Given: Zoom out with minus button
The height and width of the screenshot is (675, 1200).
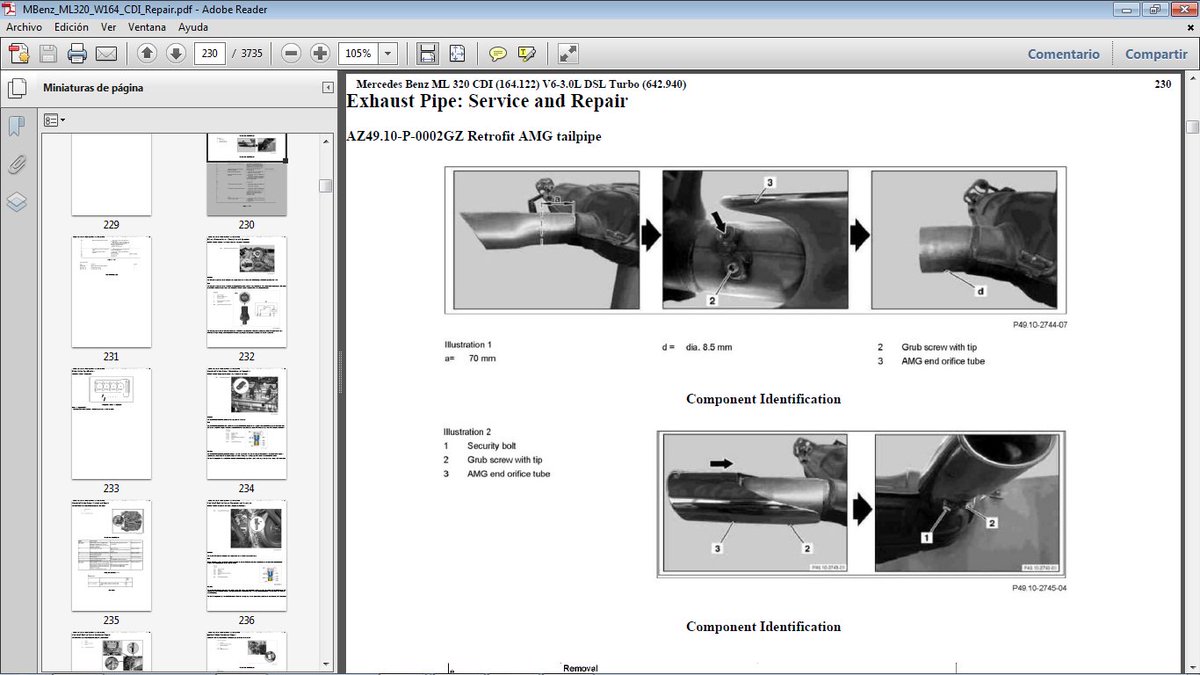Looking at the screenshot, I should pos(291,54).
